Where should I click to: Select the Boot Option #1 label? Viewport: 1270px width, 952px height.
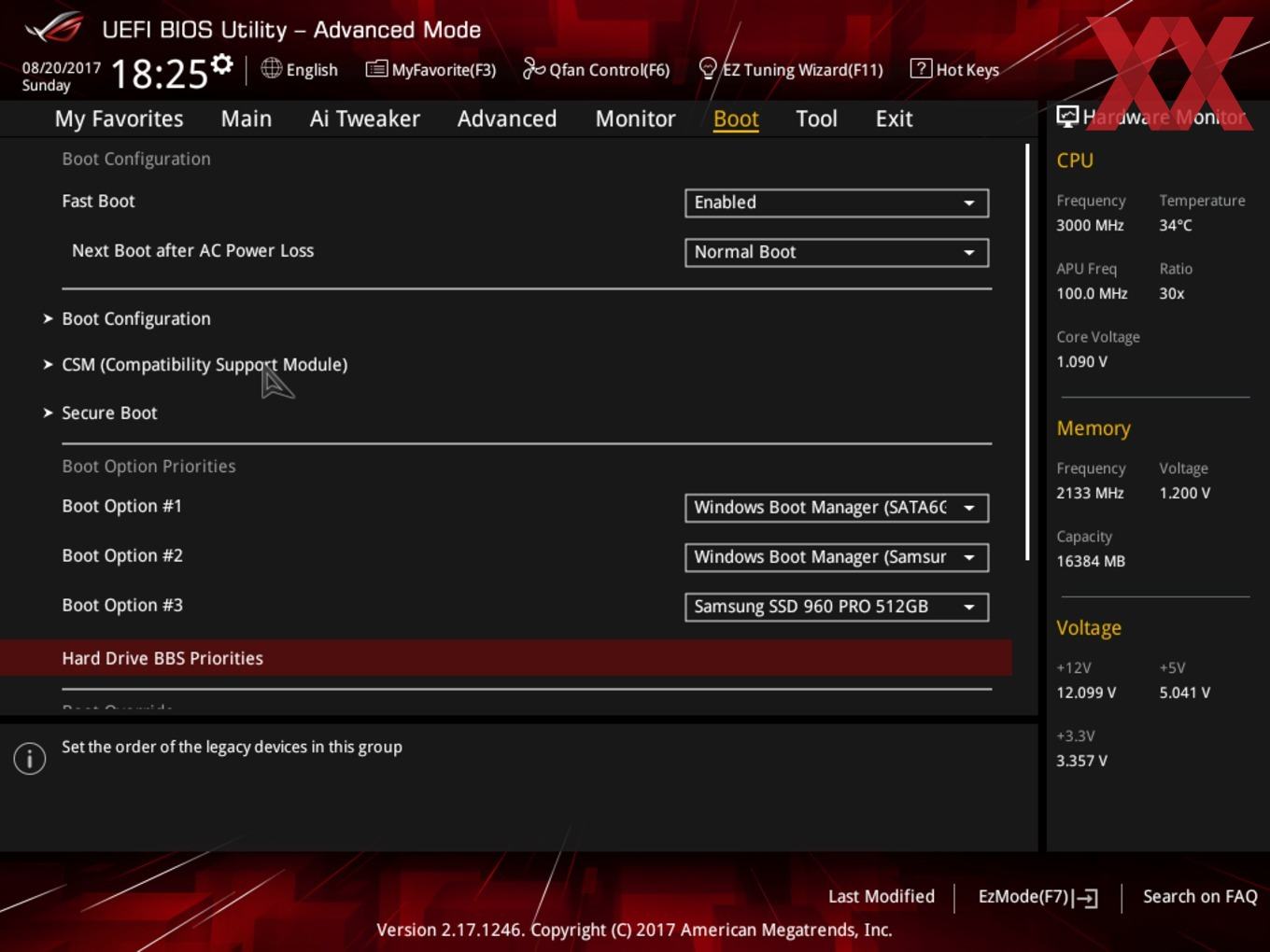(x=121, y=506)
